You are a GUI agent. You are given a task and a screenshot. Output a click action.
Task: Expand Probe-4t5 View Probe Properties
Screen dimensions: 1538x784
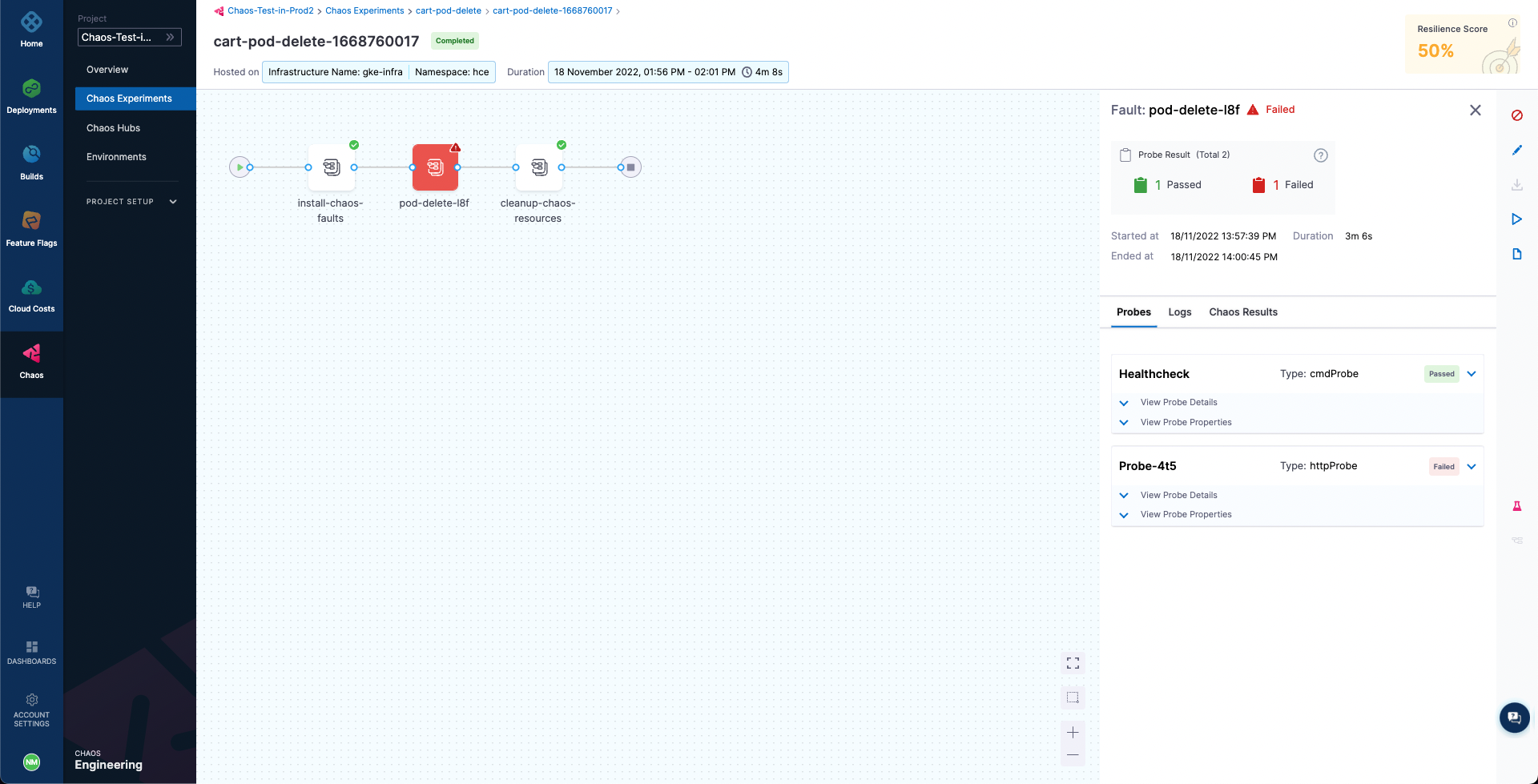coord(1186,515)
